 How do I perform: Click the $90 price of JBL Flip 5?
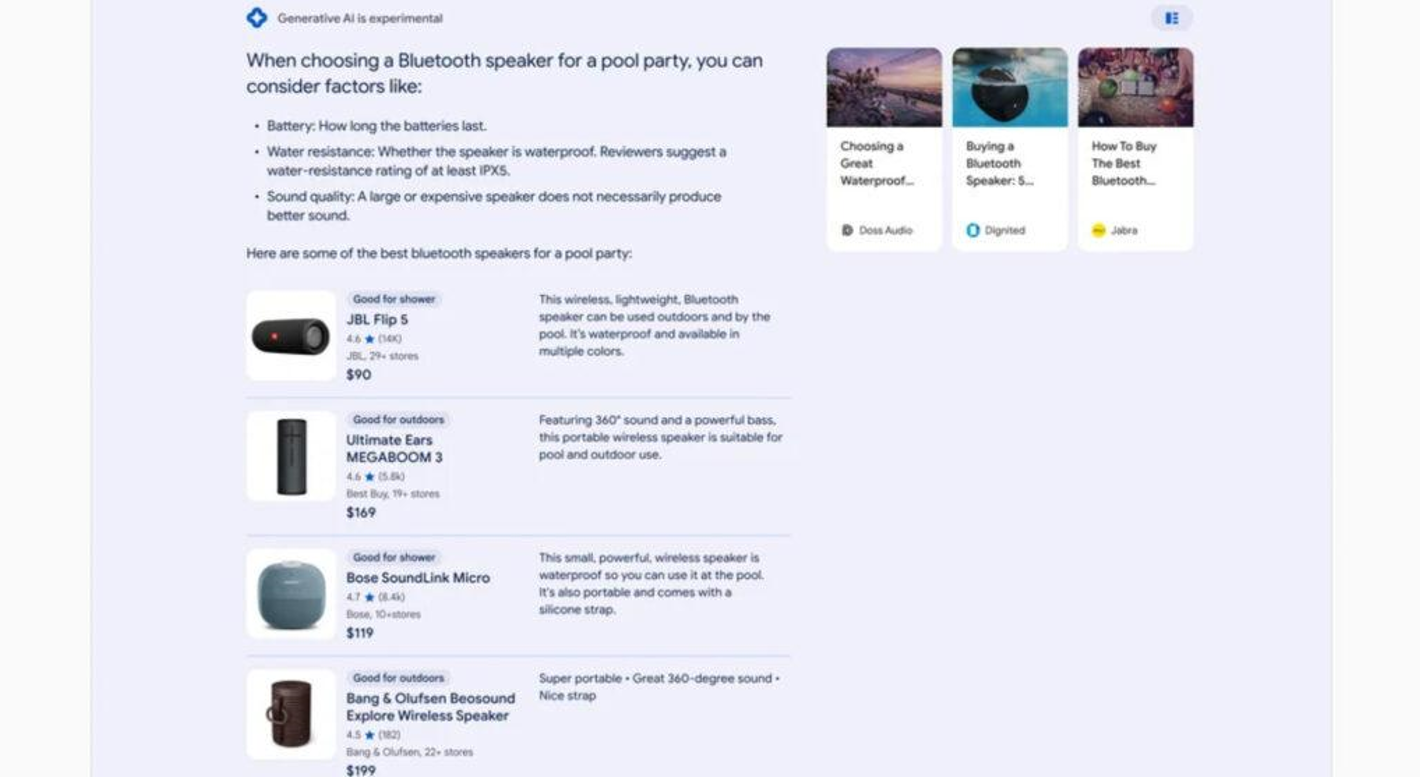[358, 374]
